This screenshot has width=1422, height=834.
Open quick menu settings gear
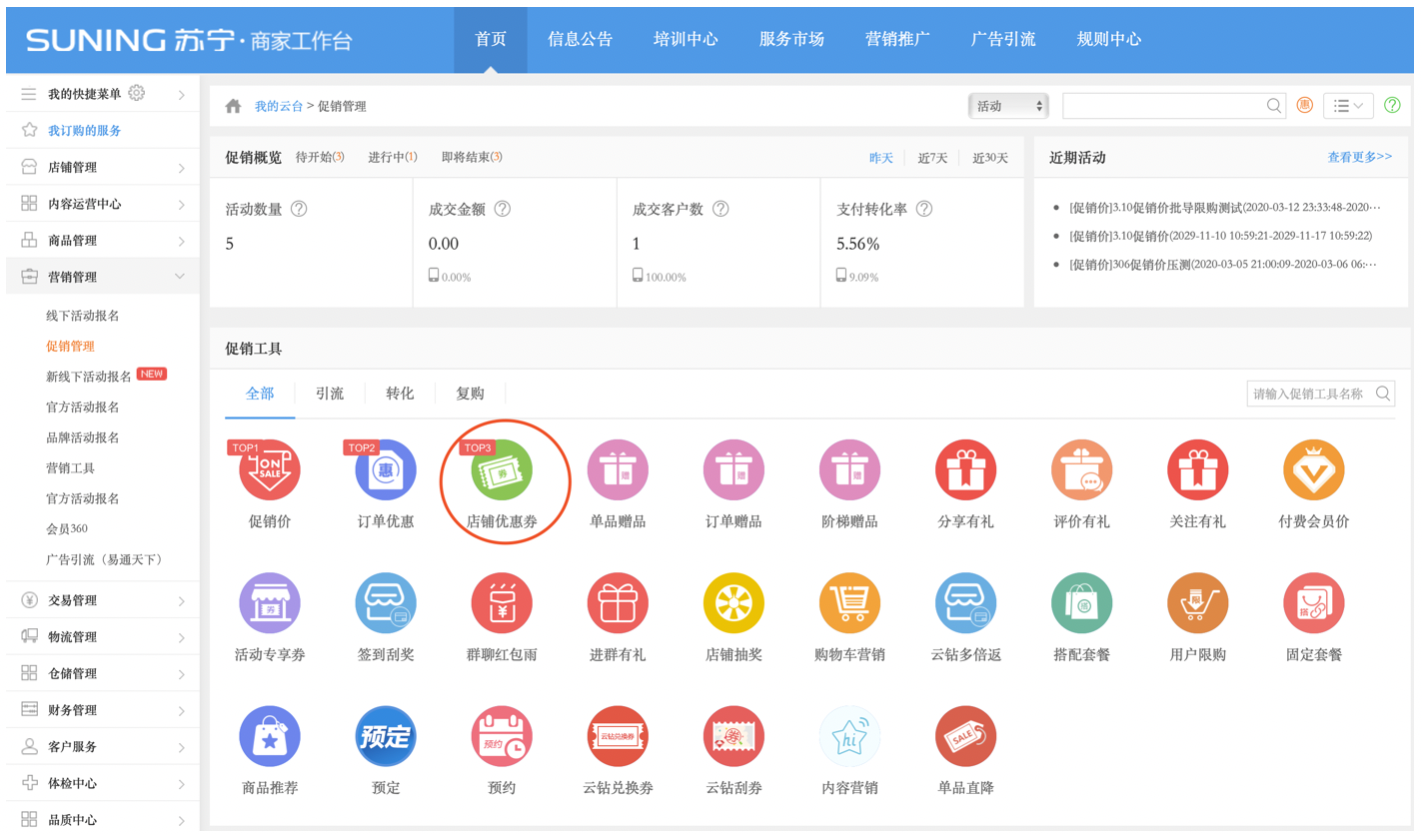tap(137, 93)
